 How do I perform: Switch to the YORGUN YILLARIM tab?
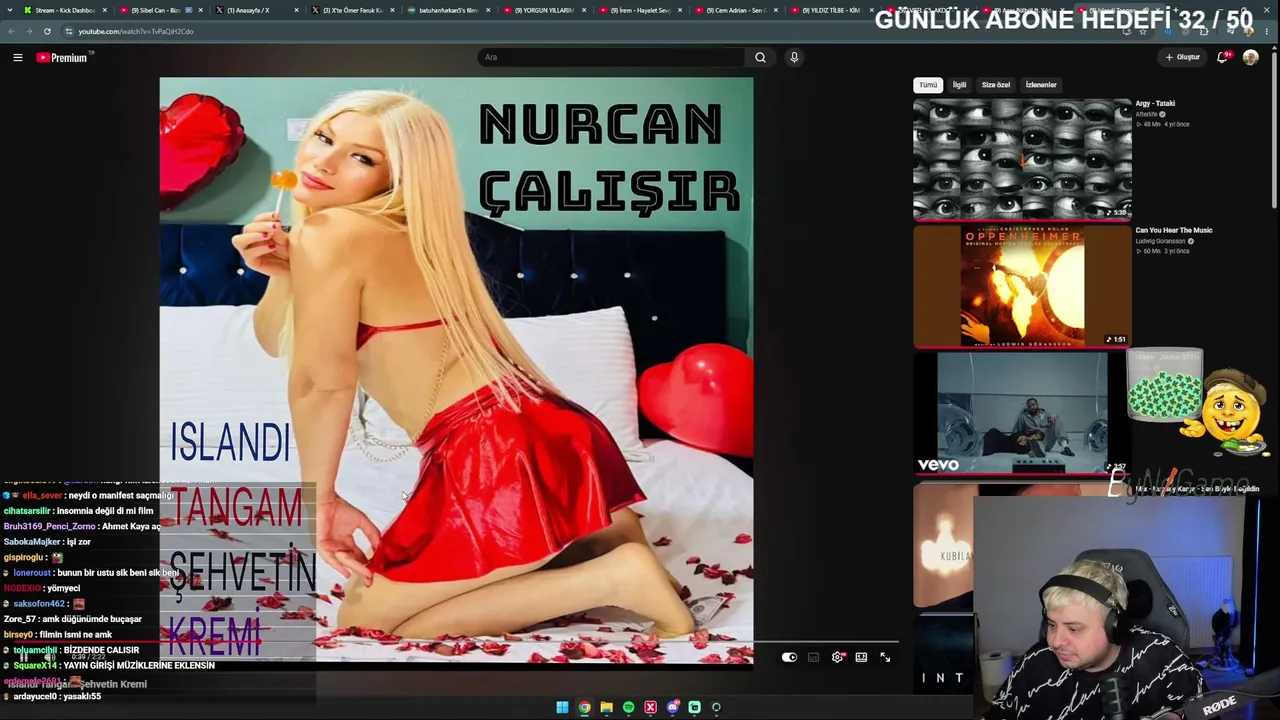pos(543,10)
